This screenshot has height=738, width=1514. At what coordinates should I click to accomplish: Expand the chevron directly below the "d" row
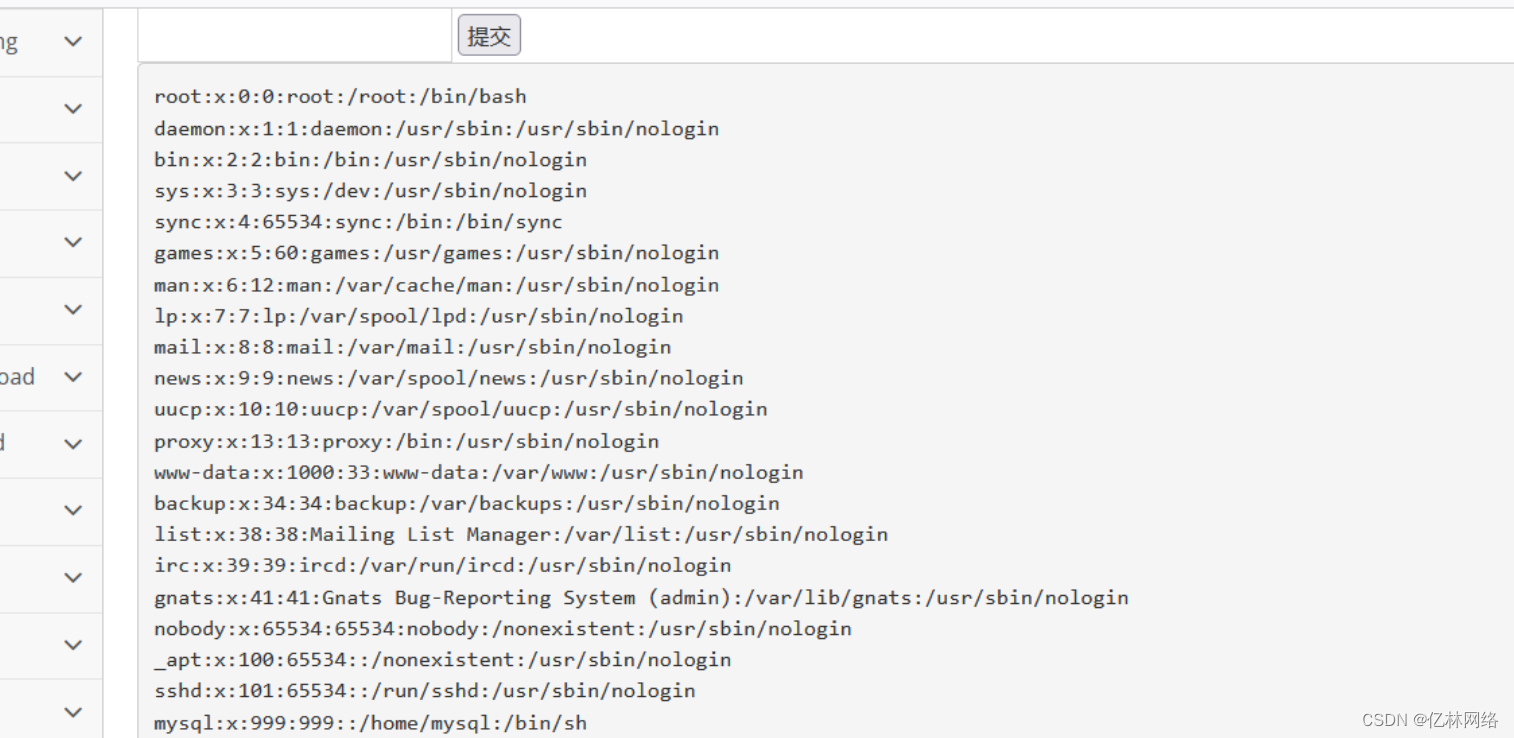[x=73, y=511]
